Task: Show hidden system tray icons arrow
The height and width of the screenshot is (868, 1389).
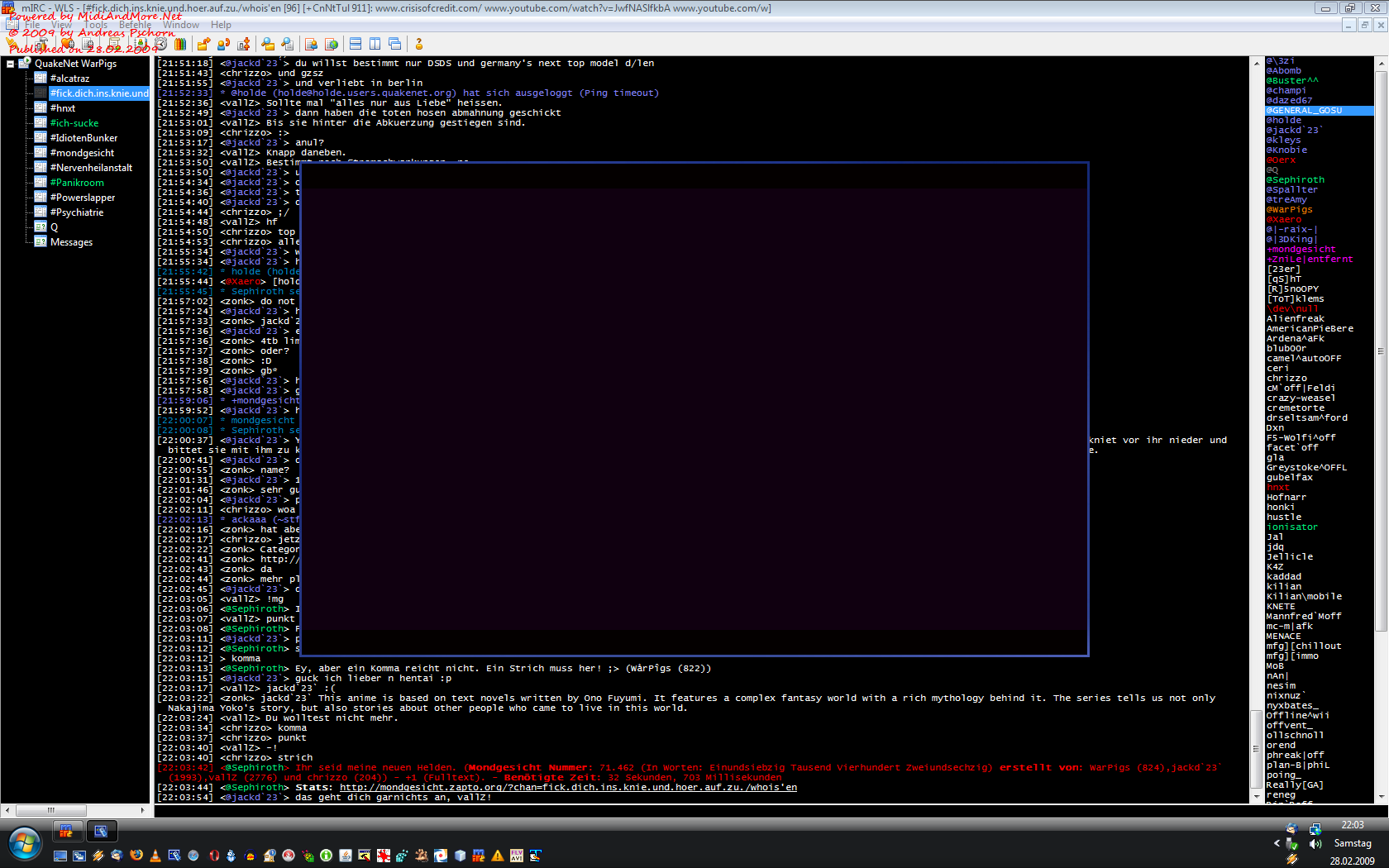Action: pos(1277,843)
